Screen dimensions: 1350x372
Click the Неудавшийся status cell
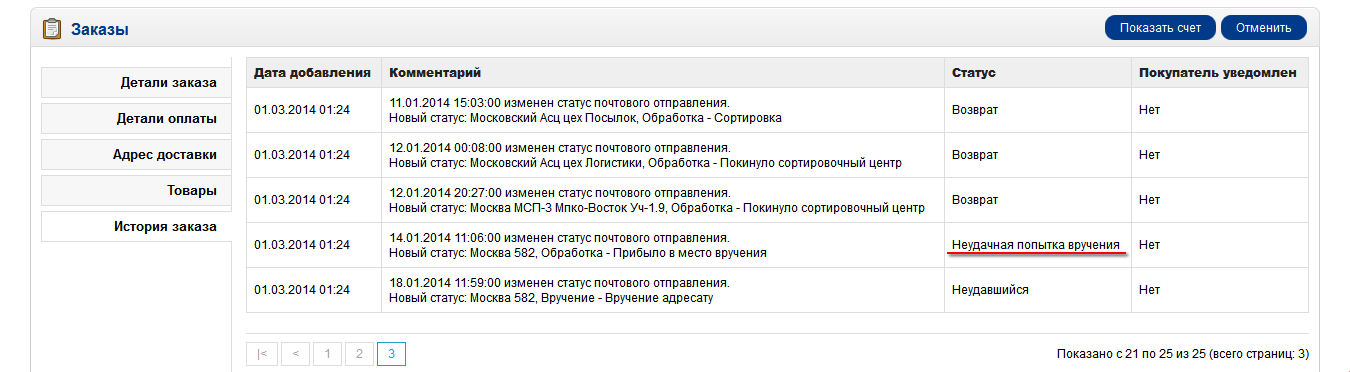point(1037,290)
